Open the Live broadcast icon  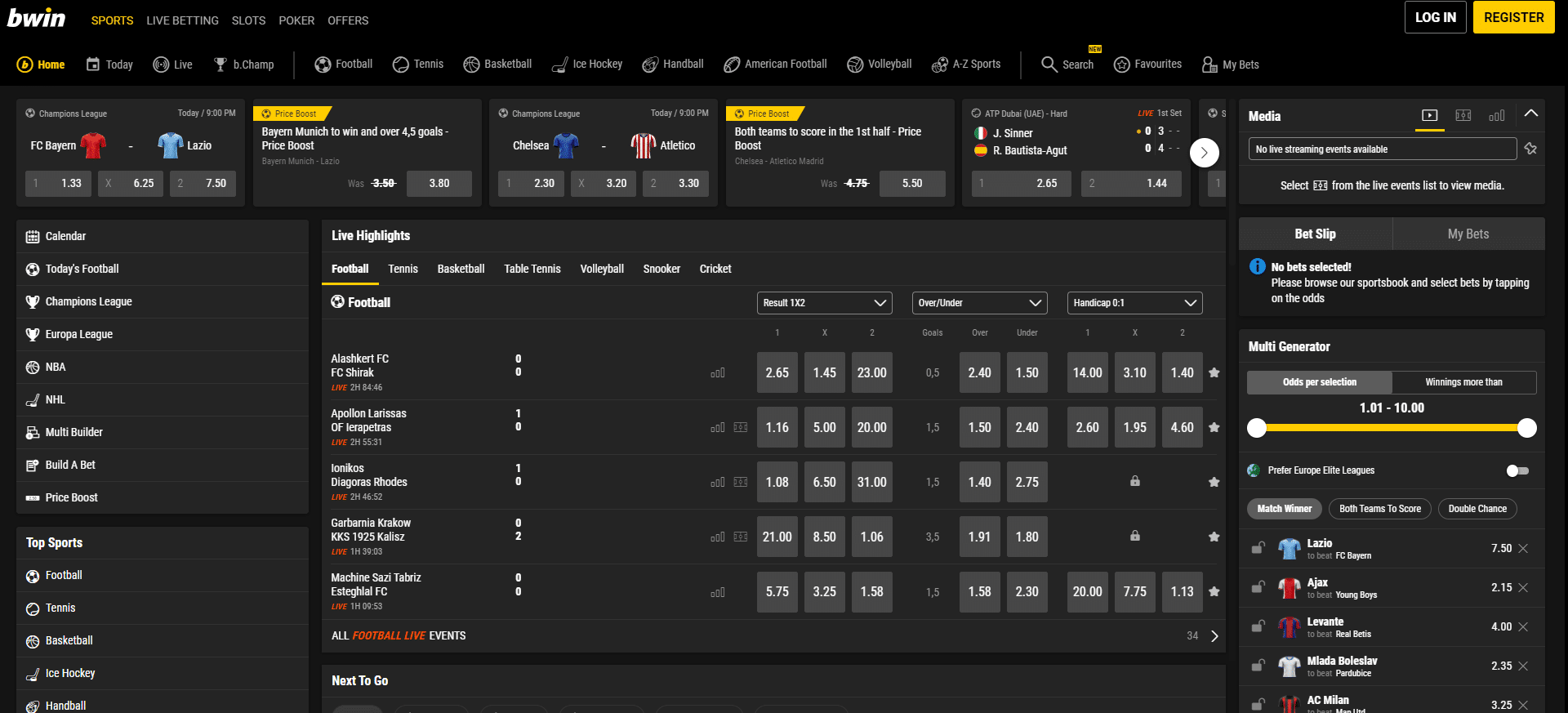pyautogui.click(x=161, y=65)
